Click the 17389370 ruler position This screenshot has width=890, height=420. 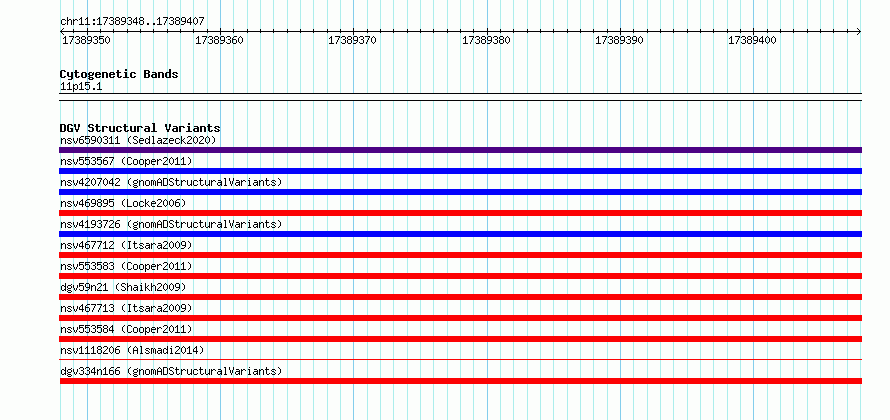(x=352, y=41)
